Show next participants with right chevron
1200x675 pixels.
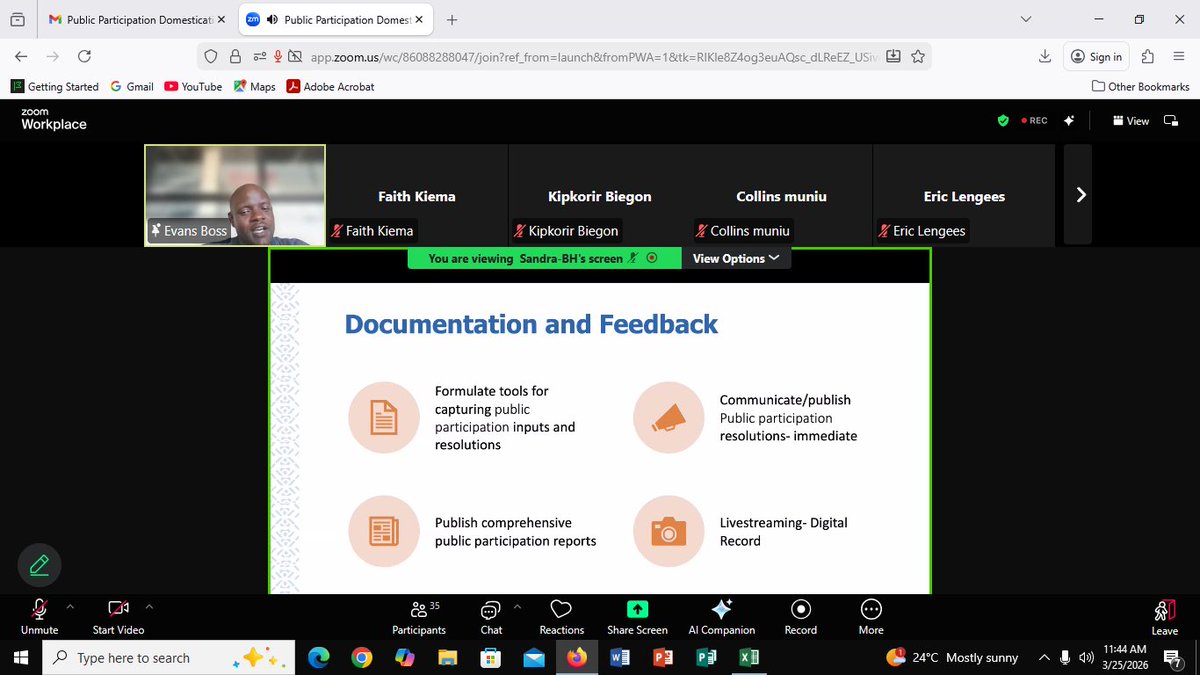coord(1080,195)
